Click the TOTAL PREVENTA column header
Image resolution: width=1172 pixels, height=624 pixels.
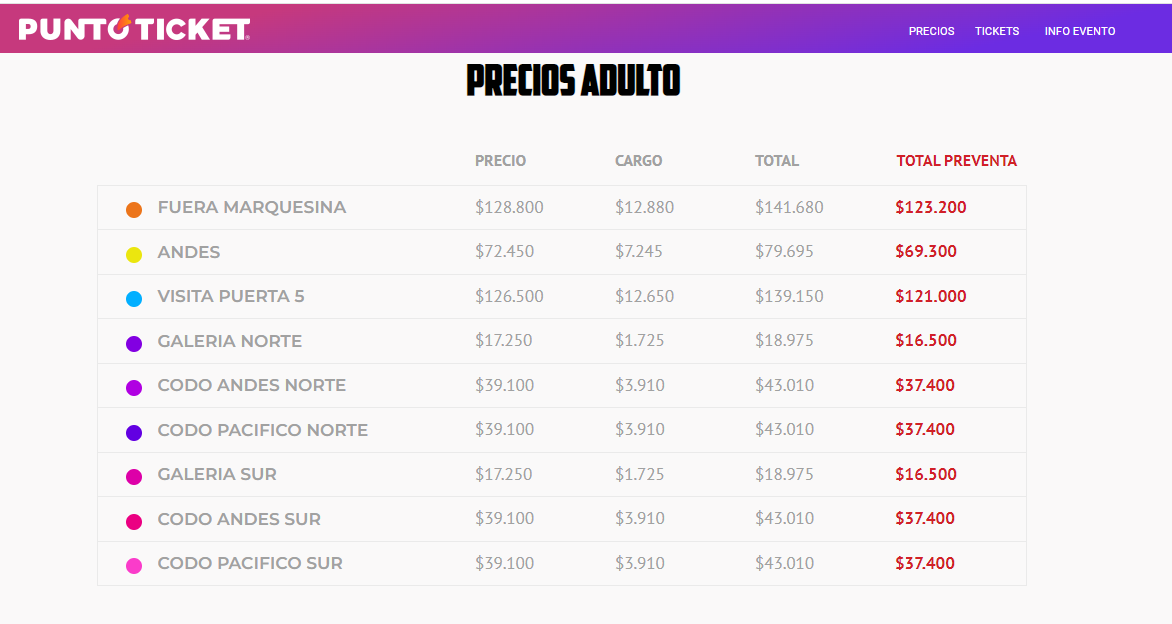point(956,160)
